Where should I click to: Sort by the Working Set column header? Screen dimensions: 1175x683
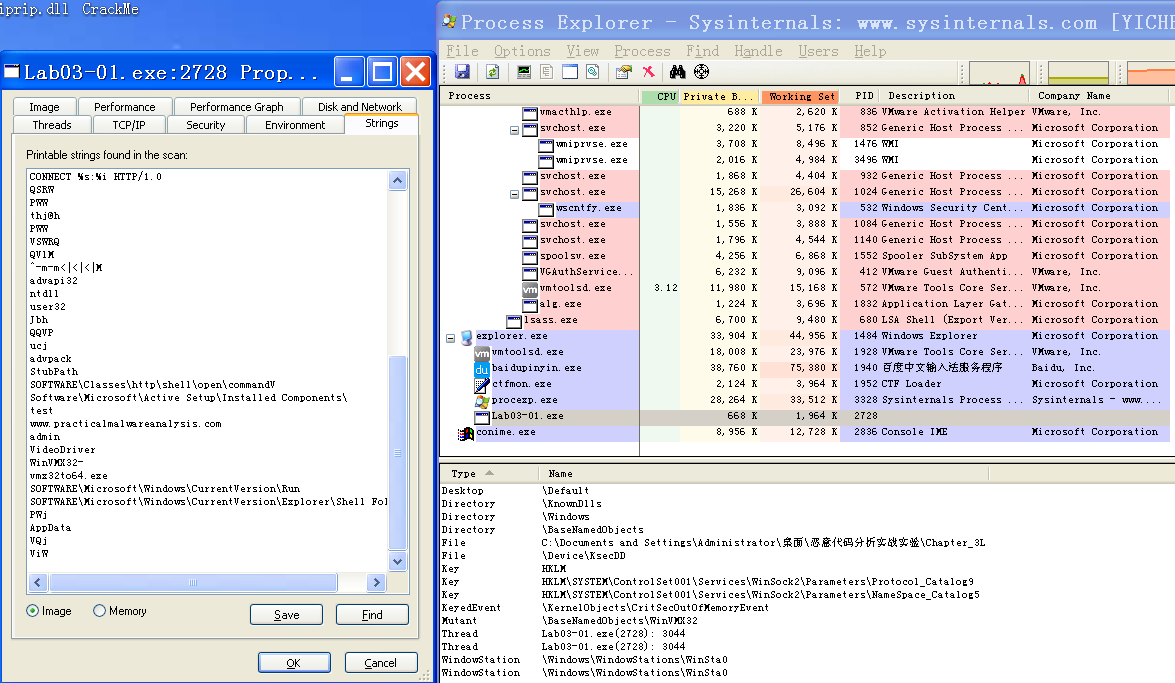[801, 96]
